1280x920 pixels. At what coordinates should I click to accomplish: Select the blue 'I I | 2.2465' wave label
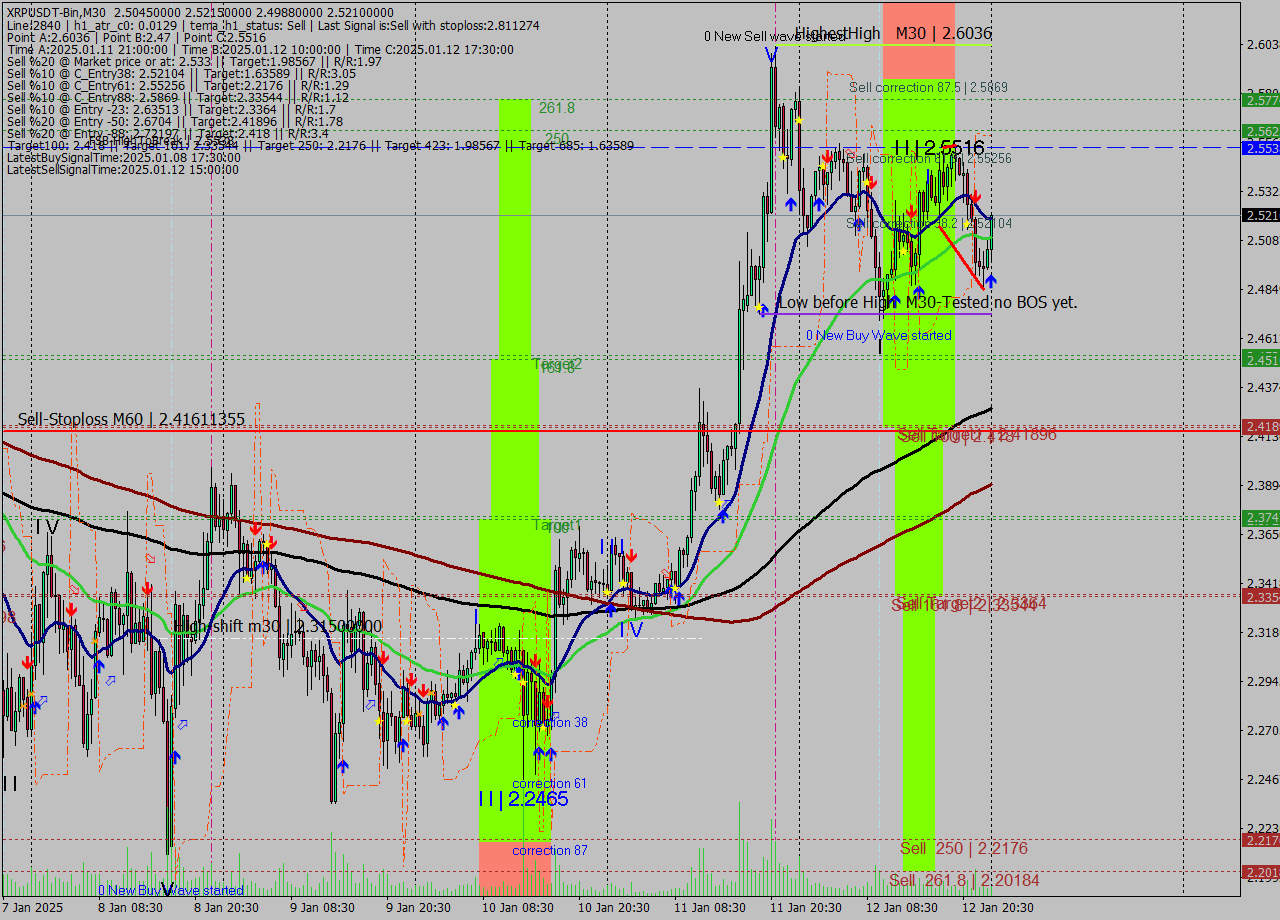(523, 799)
